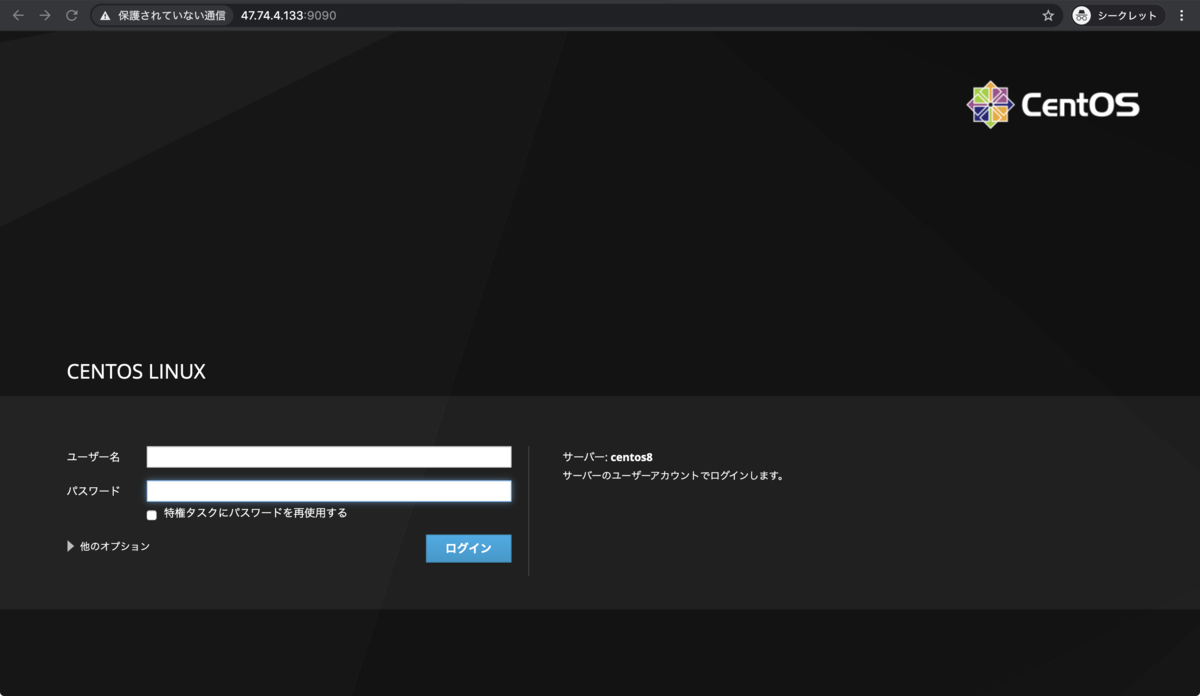Expand 他のオプション disclosure triangle
This screenshot has height=696, width=1200.
(70, 546)
